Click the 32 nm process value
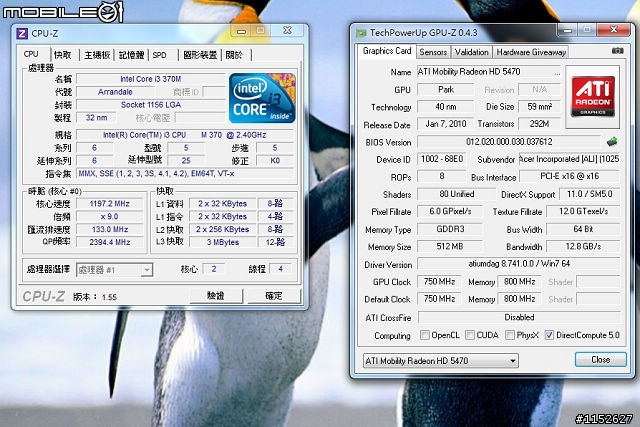640x427 pixels. [96, 118]
